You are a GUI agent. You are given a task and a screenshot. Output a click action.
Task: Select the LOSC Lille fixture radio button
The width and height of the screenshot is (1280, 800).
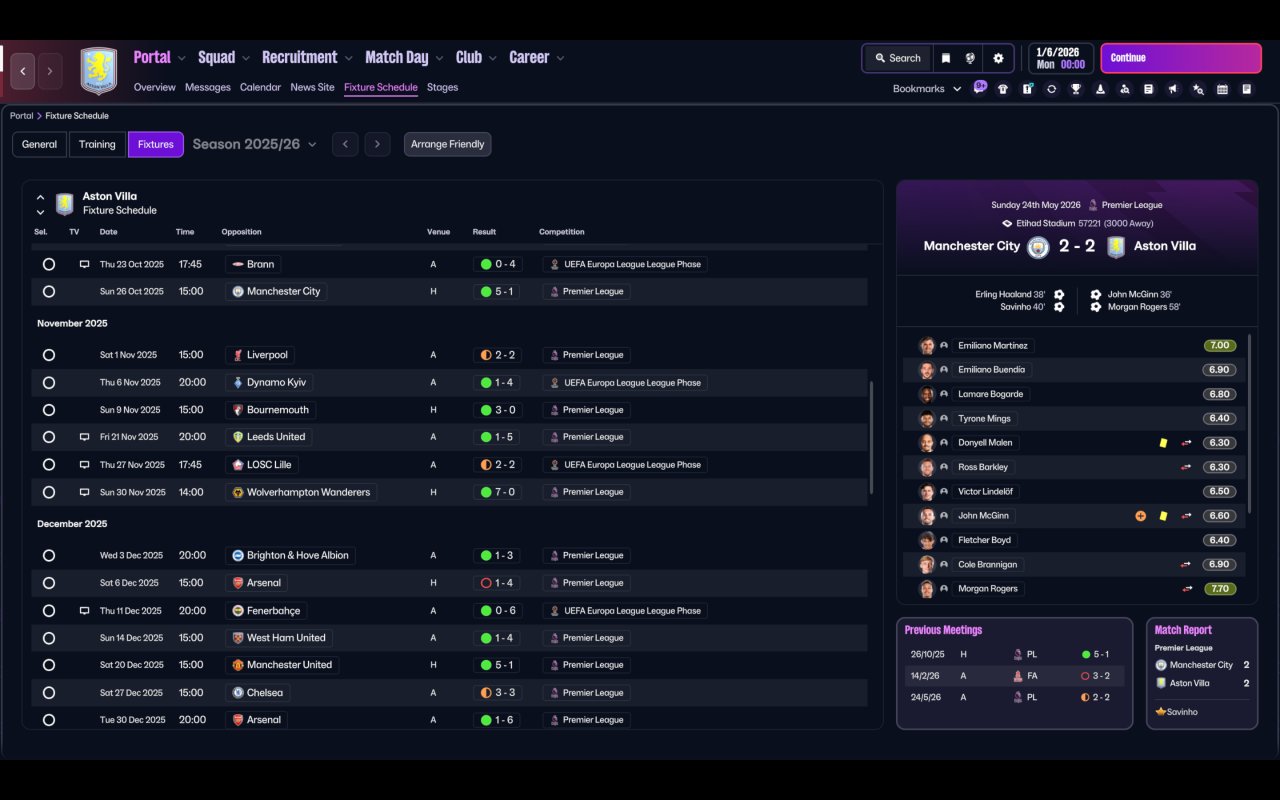49,465
